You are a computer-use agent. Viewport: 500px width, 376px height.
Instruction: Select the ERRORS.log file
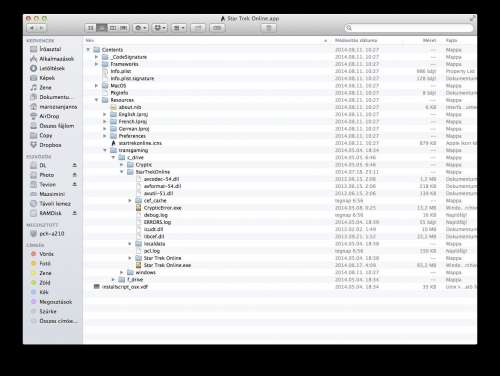(x=157, y=222)
